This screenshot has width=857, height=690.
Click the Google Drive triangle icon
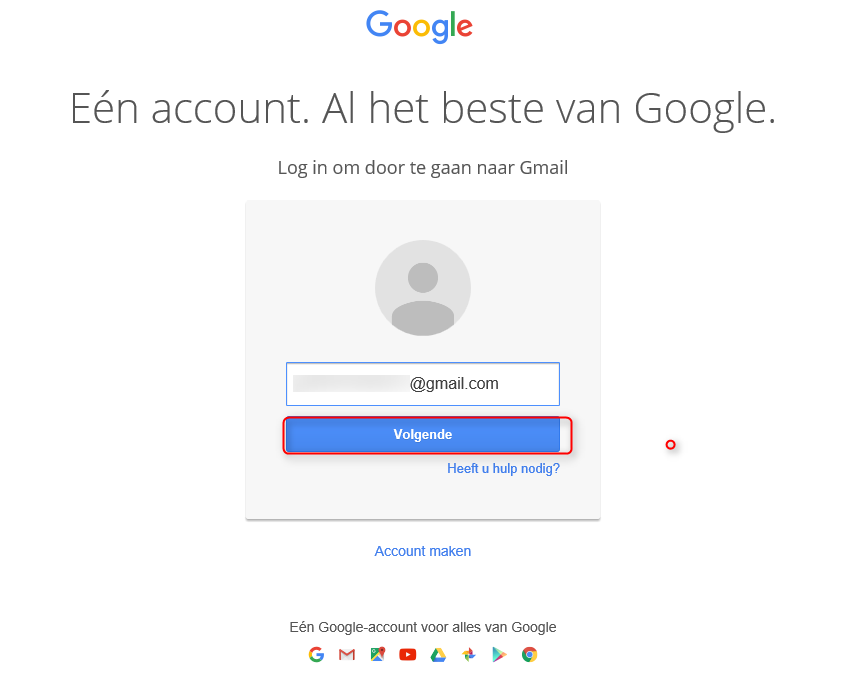tap(438, 655)
